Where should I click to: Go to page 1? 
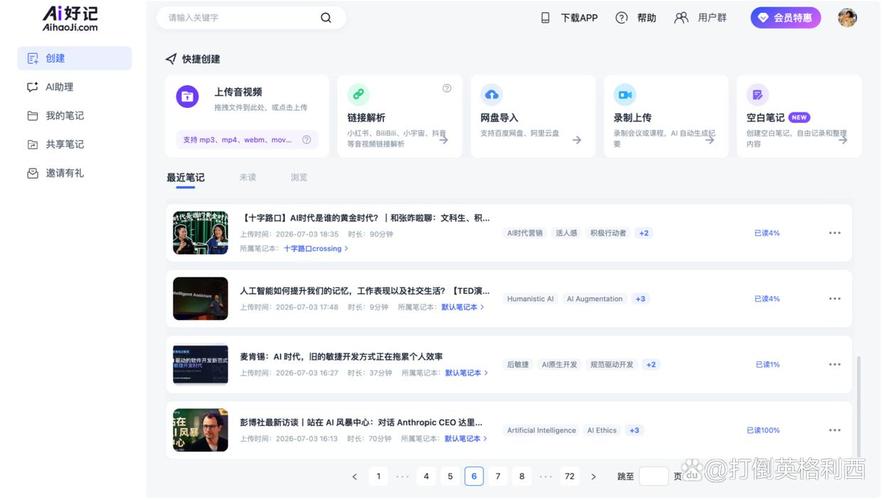click(378, 476)
